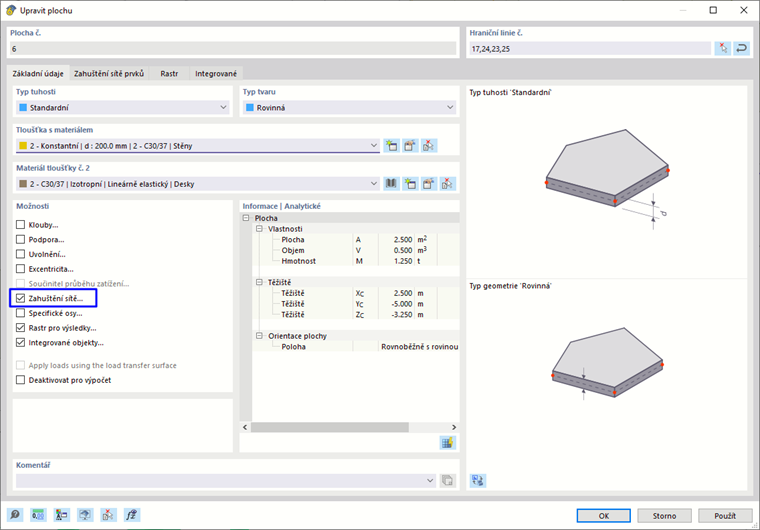The height and width of the screenshot is (530, 760).
Task: Click the OK button
Action: tap(603, 515)
